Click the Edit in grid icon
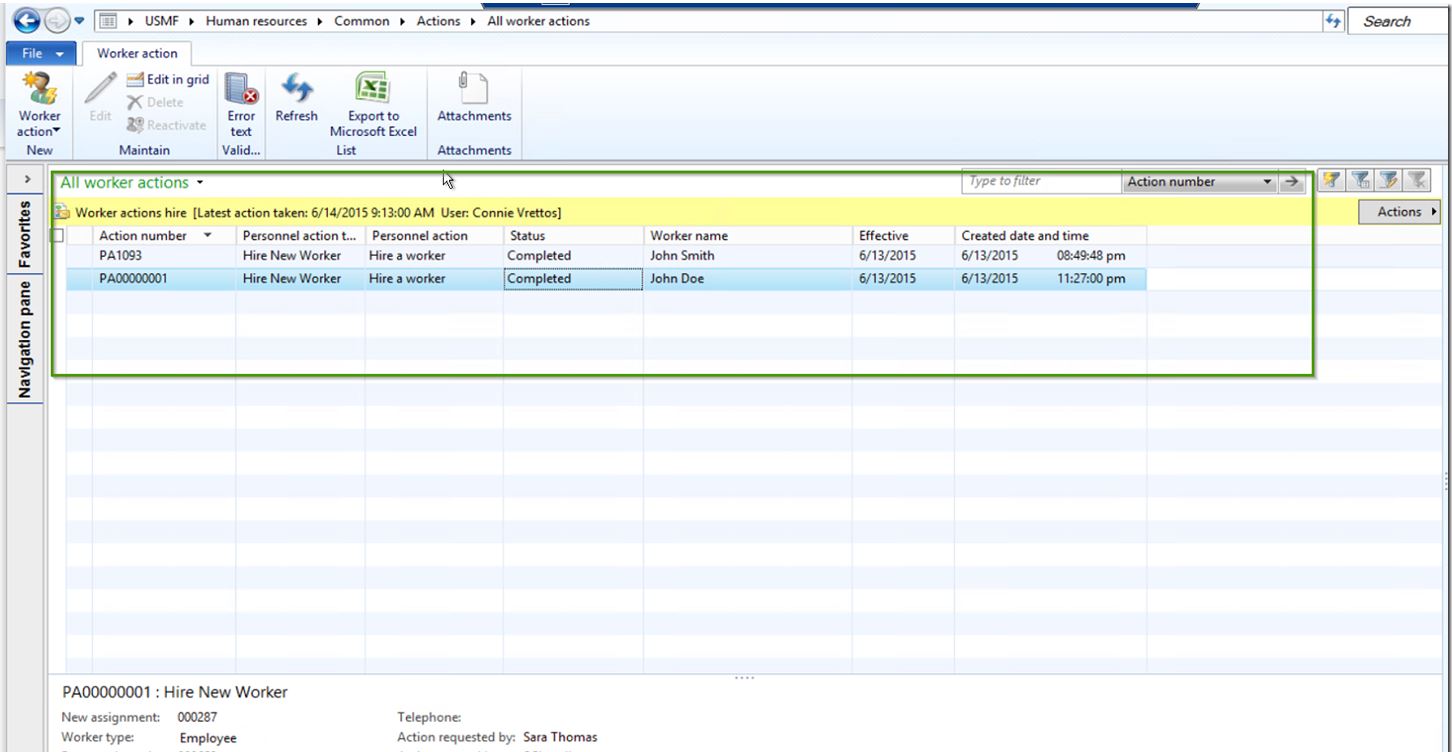This screenshot has height=752, width=1452. (x=167, y=80)
